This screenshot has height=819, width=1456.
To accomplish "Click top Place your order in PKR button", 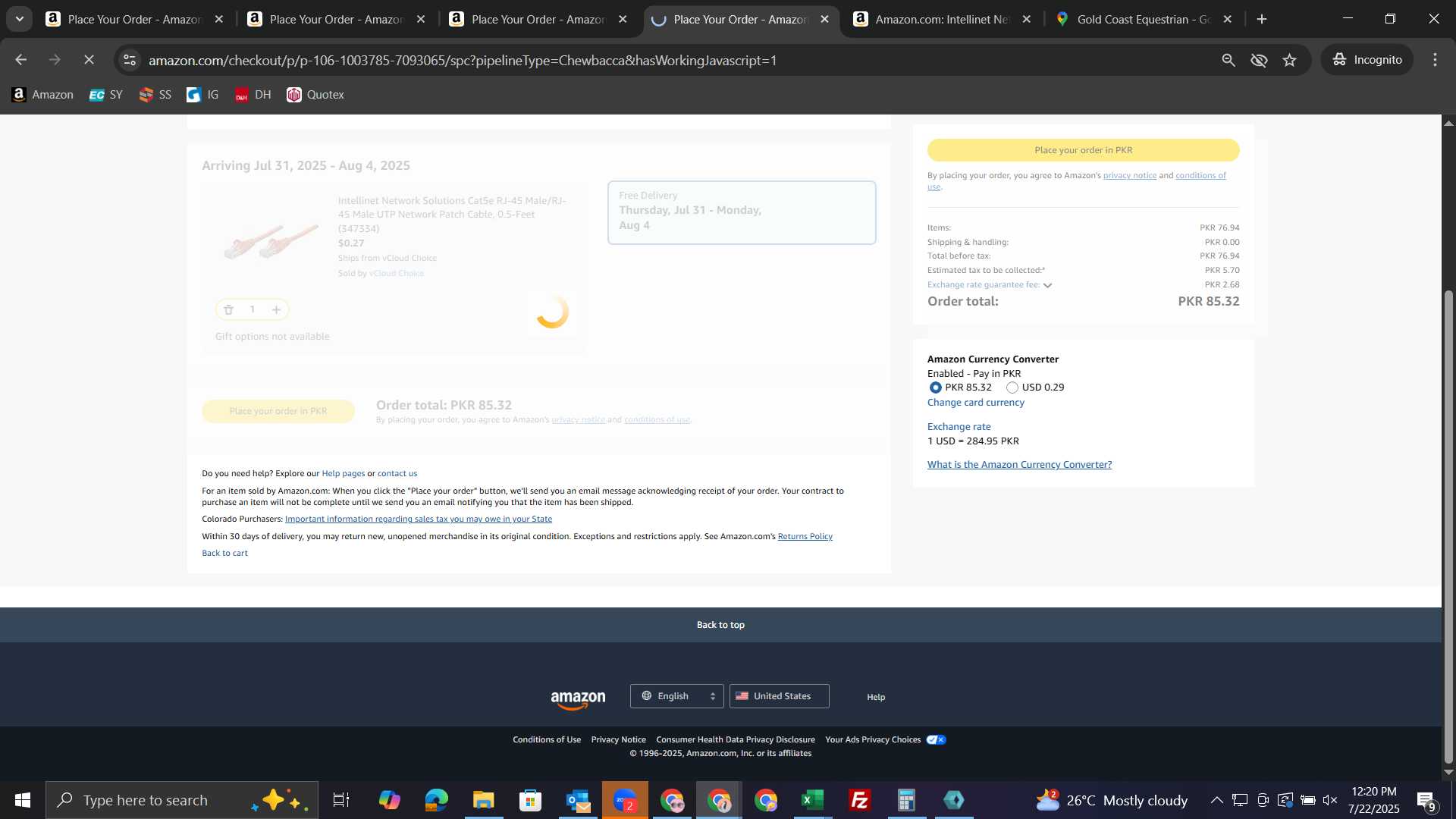I will 1083,150.
